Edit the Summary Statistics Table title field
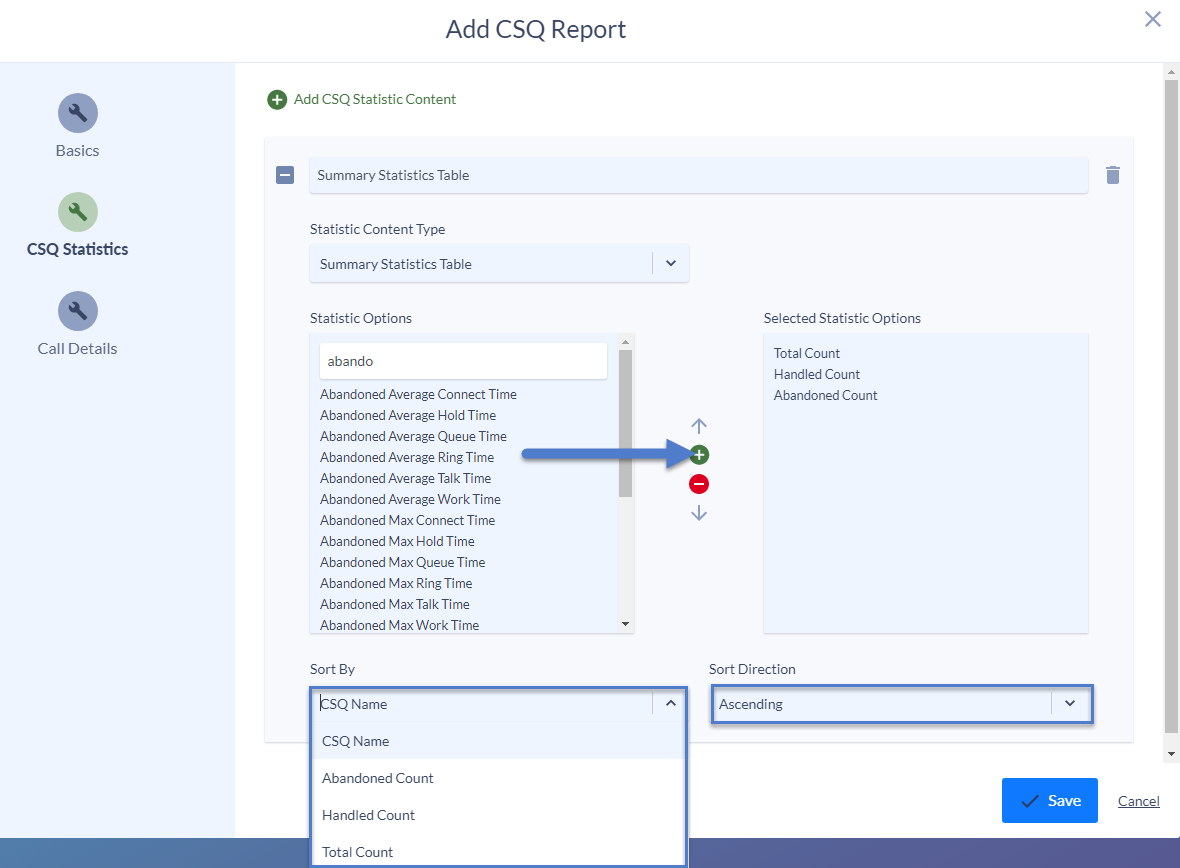1180x868 pixels. 698,175
